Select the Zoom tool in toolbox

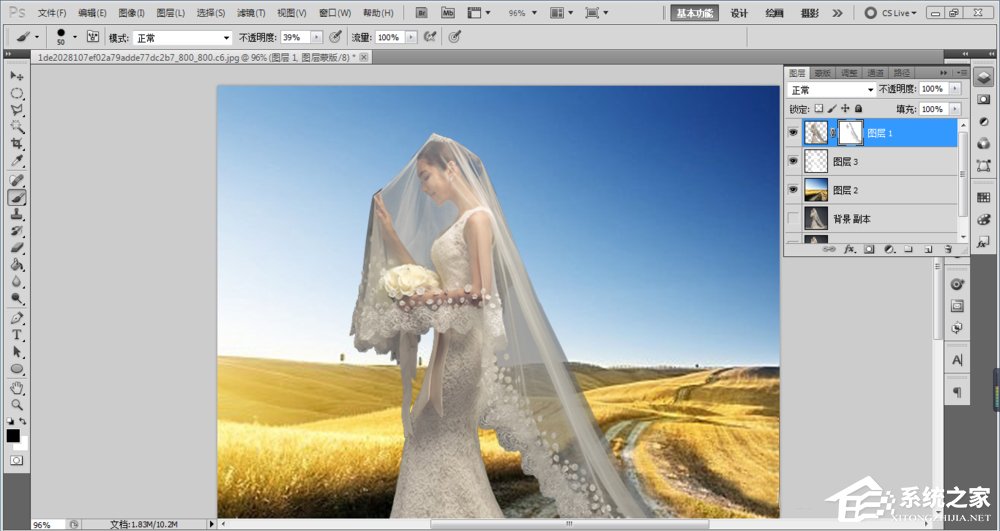click(x=16, y=405)
